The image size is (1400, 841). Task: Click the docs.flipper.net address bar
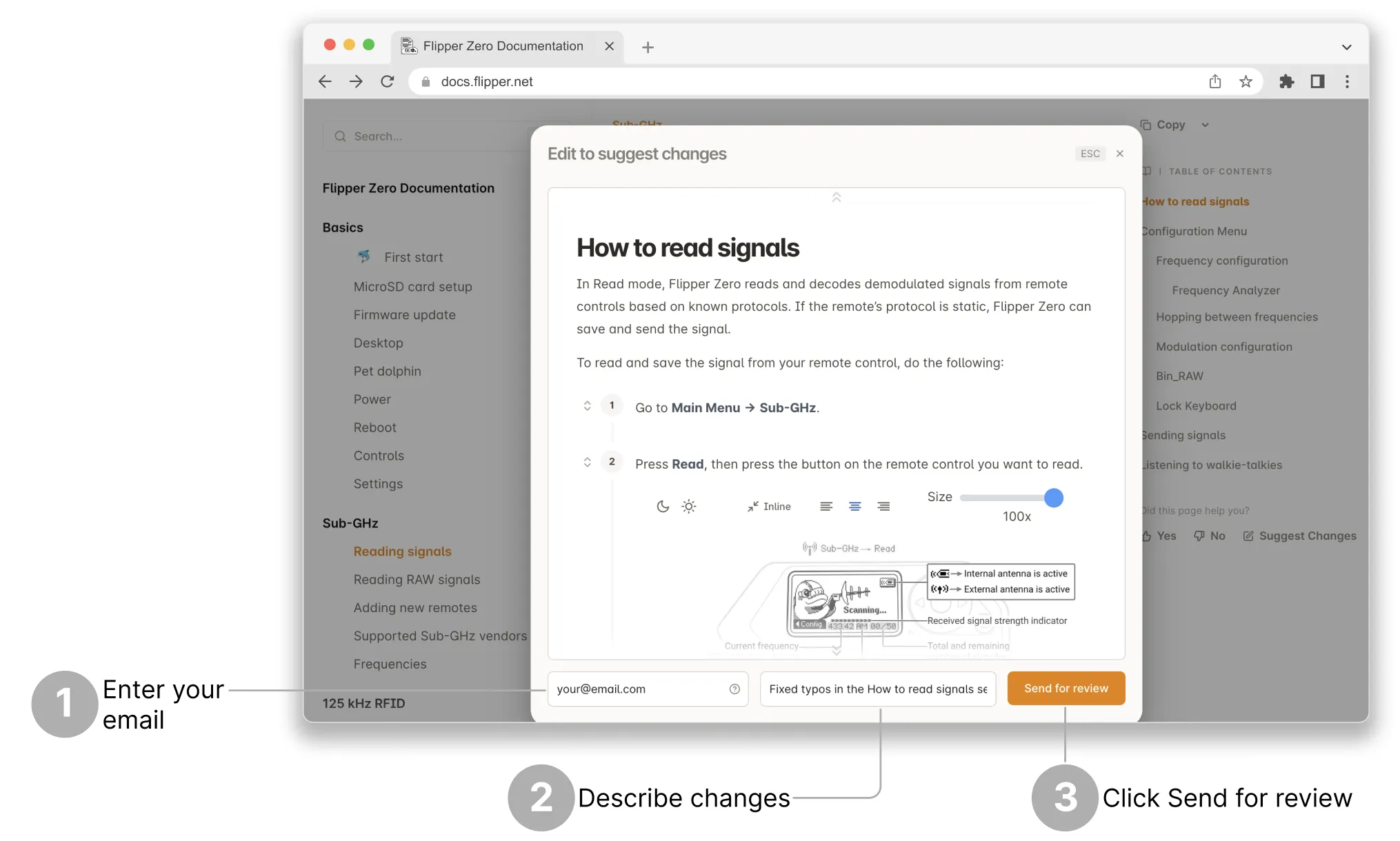835,82
